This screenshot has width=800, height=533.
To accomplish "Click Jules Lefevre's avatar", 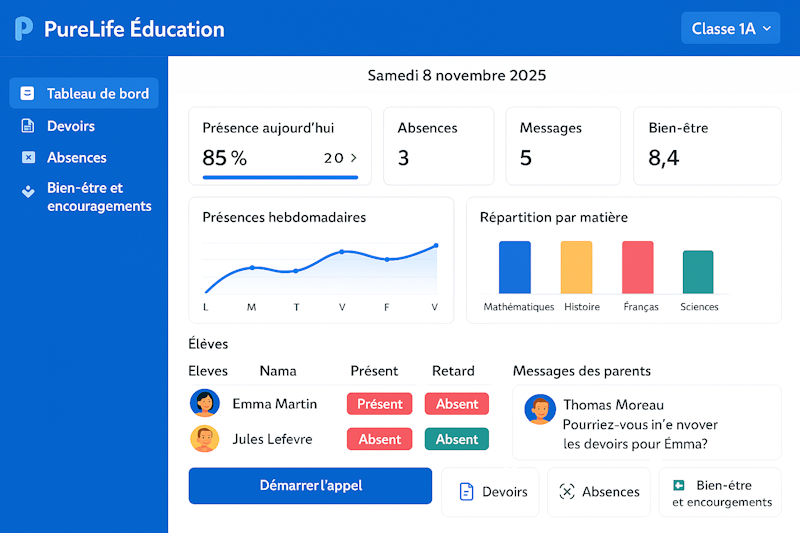I will pyautogui.click(x=204, y=439).
